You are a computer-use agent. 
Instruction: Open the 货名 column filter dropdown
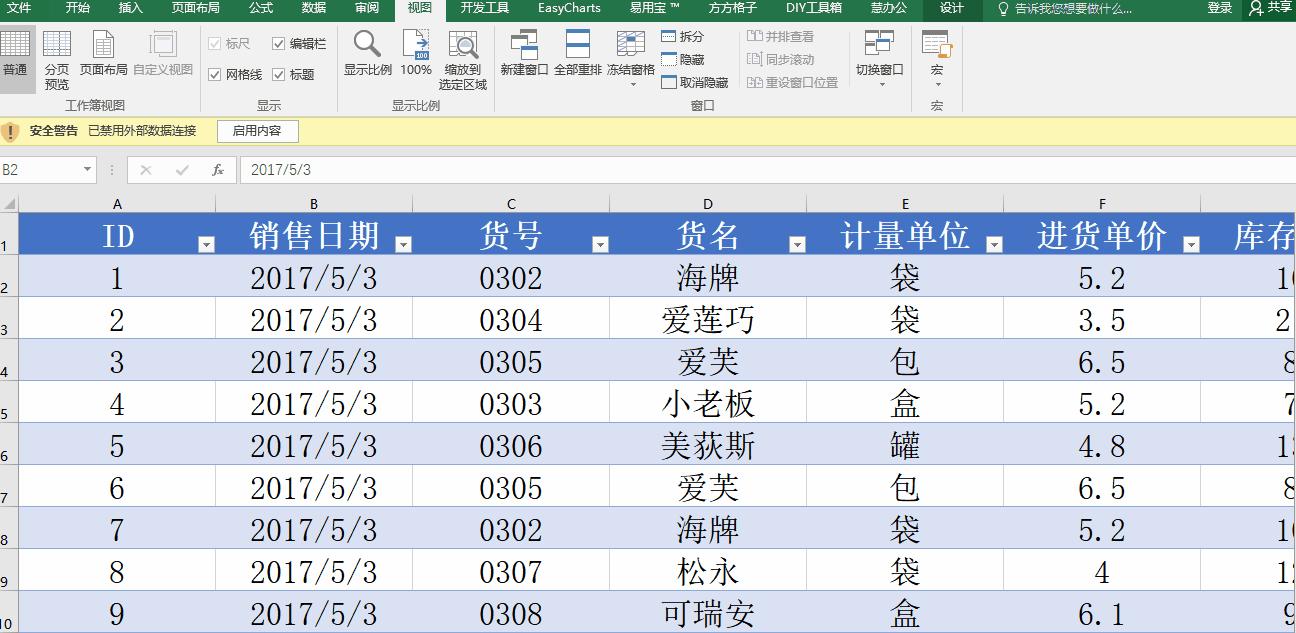(x=797, y=243)
